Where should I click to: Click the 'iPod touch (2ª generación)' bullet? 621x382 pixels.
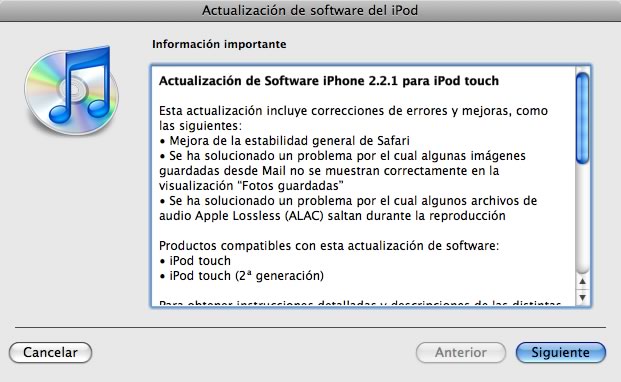(x=242, y=276)
